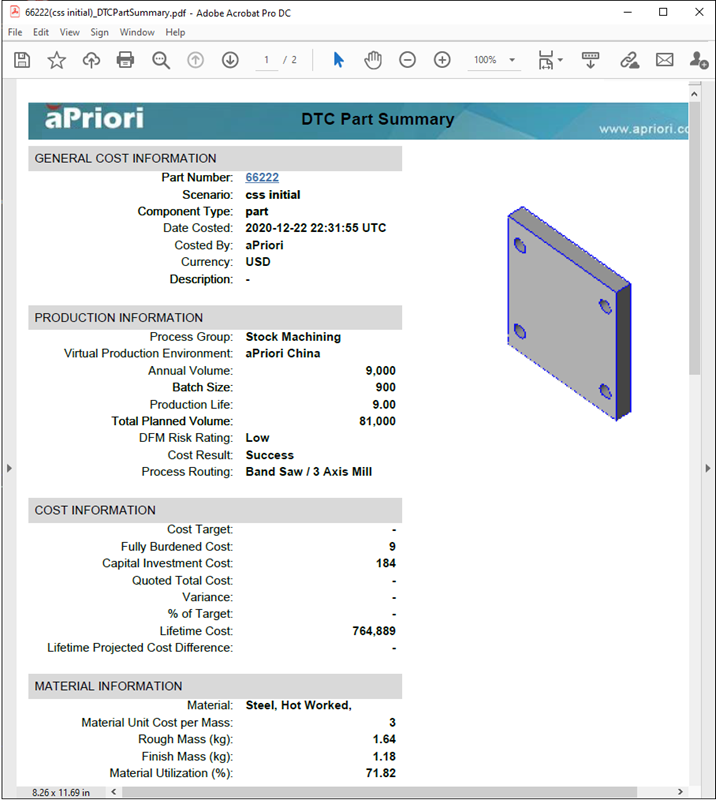Open the fit page options tool
The image size is (716, 800).
pyautogui.click(x=550, y=60)
